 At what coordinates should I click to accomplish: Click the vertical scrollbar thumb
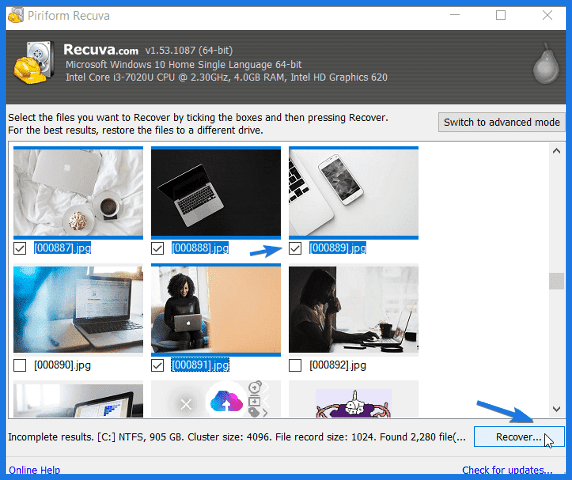click(x=556, y=281)
